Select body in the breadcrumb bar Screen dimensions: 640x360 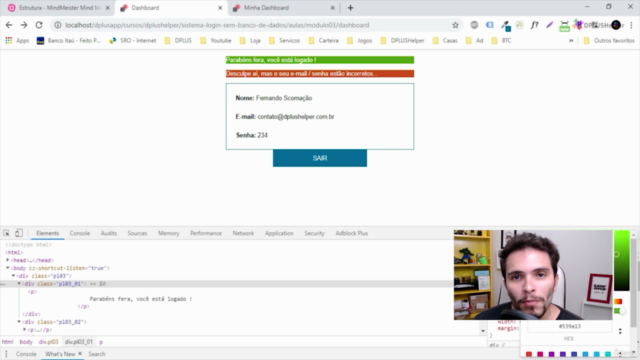(26, 342)
